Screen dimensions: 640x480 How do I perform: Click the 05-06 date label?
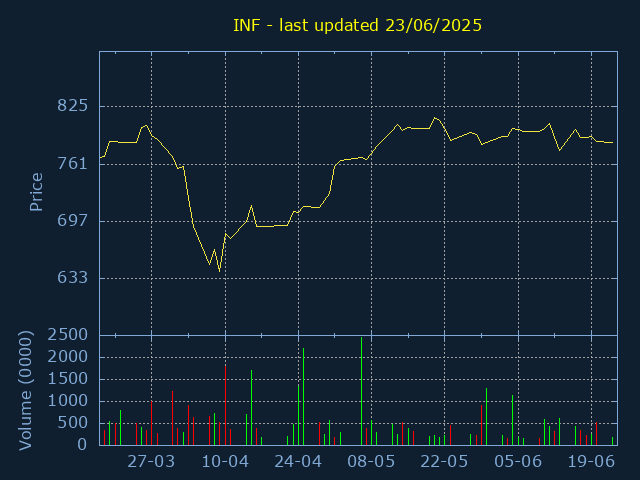point(518,462)
